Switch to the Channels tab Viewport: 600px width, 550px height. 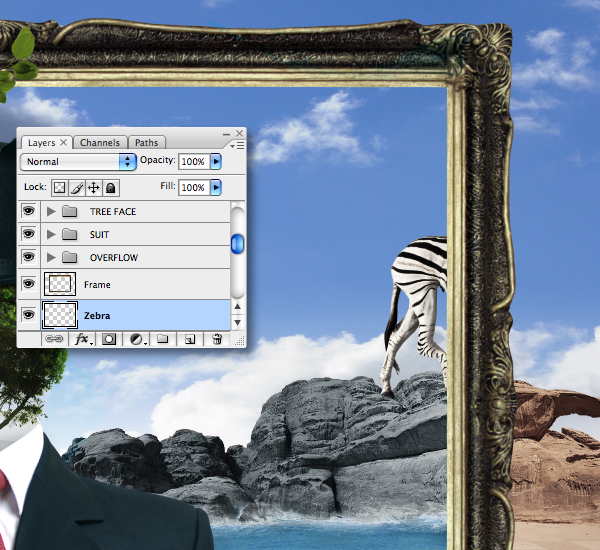[100, 143]
